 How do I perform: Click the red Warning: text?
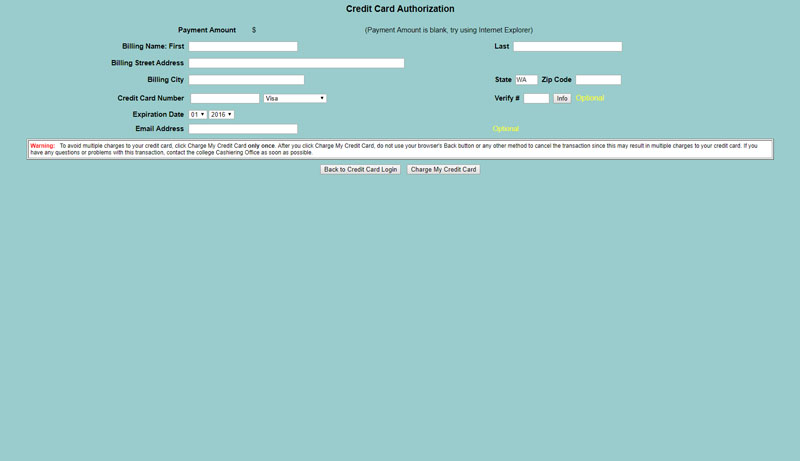coord(42,146)
